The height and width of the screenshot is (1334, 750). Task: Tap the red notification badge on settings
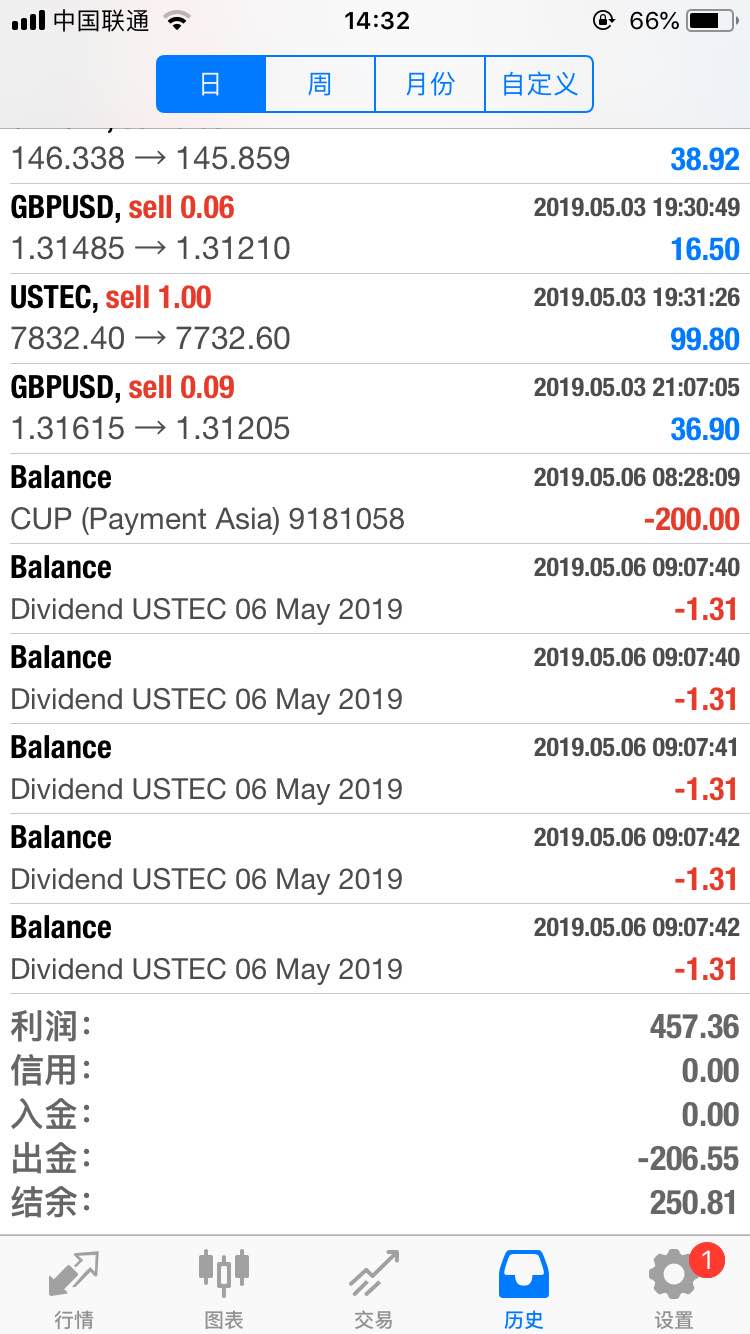(706, 1261)
